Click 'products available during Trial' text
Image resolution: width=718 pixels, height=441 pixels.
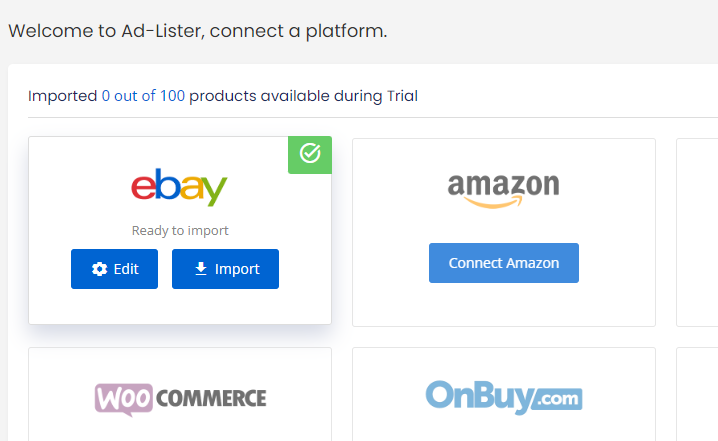pyautogui.click(x=304, y=96)
